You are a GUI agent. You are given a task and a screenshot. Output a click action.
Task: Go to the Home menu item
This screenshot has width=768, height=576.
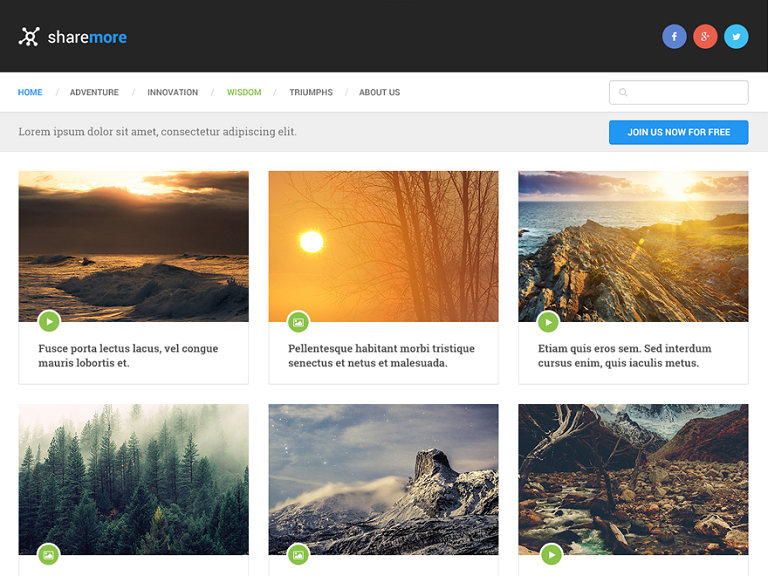tap(30, 92)
